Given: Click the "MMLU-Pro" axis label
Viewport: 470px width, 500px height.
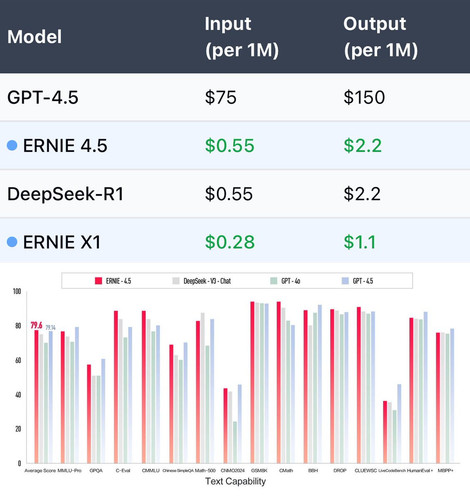Looking at the screenshot, I should pyautogui.click(x=69, y=471).
